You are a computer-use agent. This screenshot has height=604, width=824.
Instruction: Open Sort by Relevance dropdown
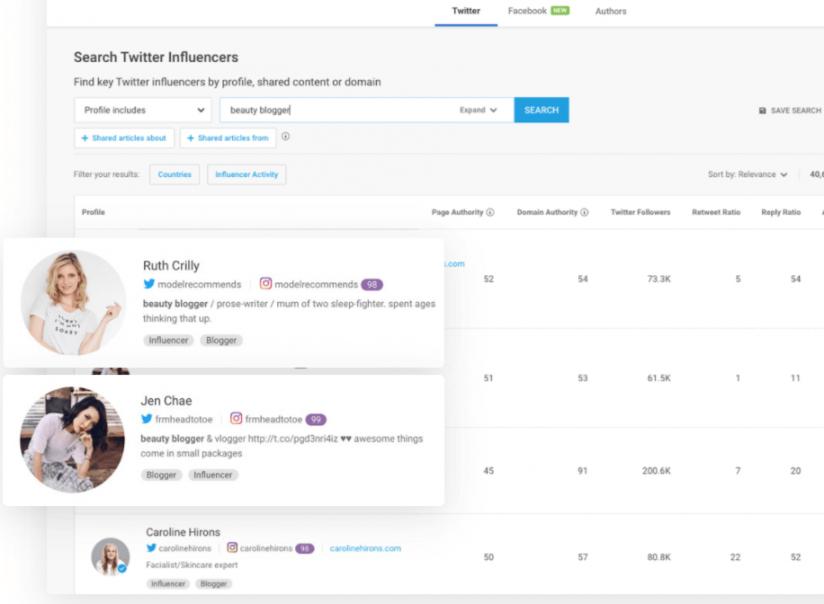click(748, 174)
